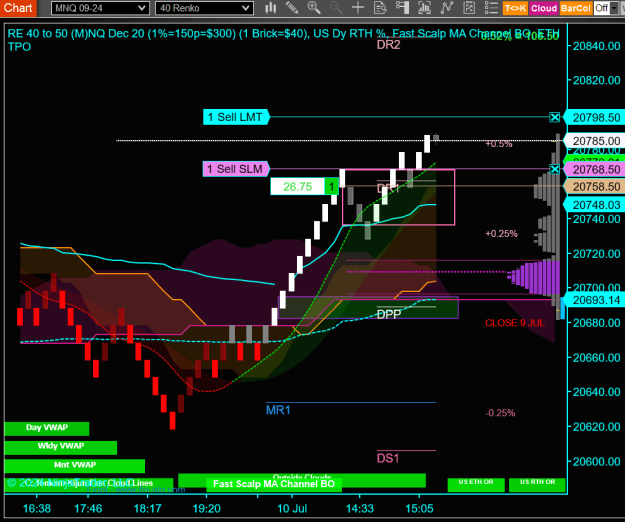The image size is (625, 522).
Task: Select the Chart tab
Action: coord(18,8)
